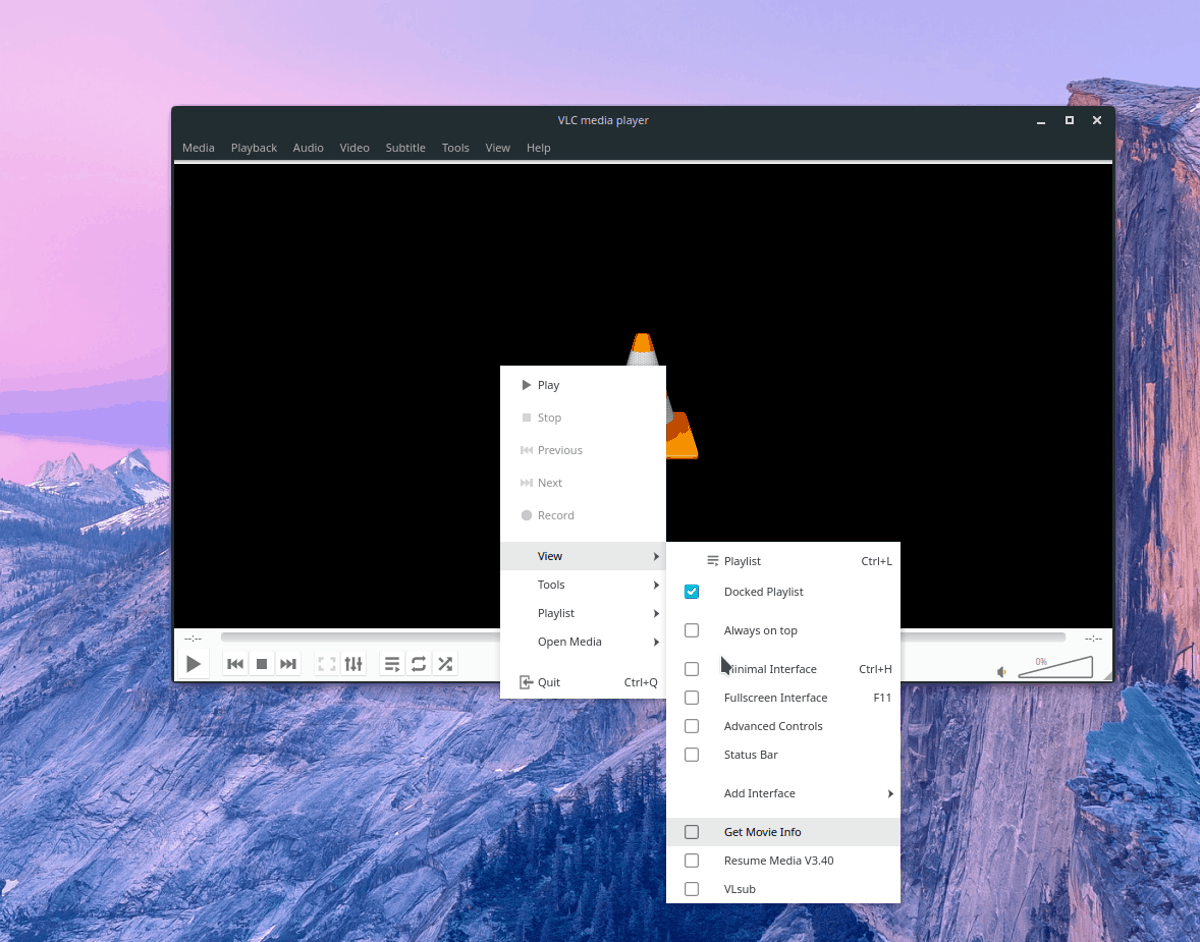The width and height of the screenshot is (1200, 942).
Task: Click the Play button in the controls bar
Action: [193, 663]
